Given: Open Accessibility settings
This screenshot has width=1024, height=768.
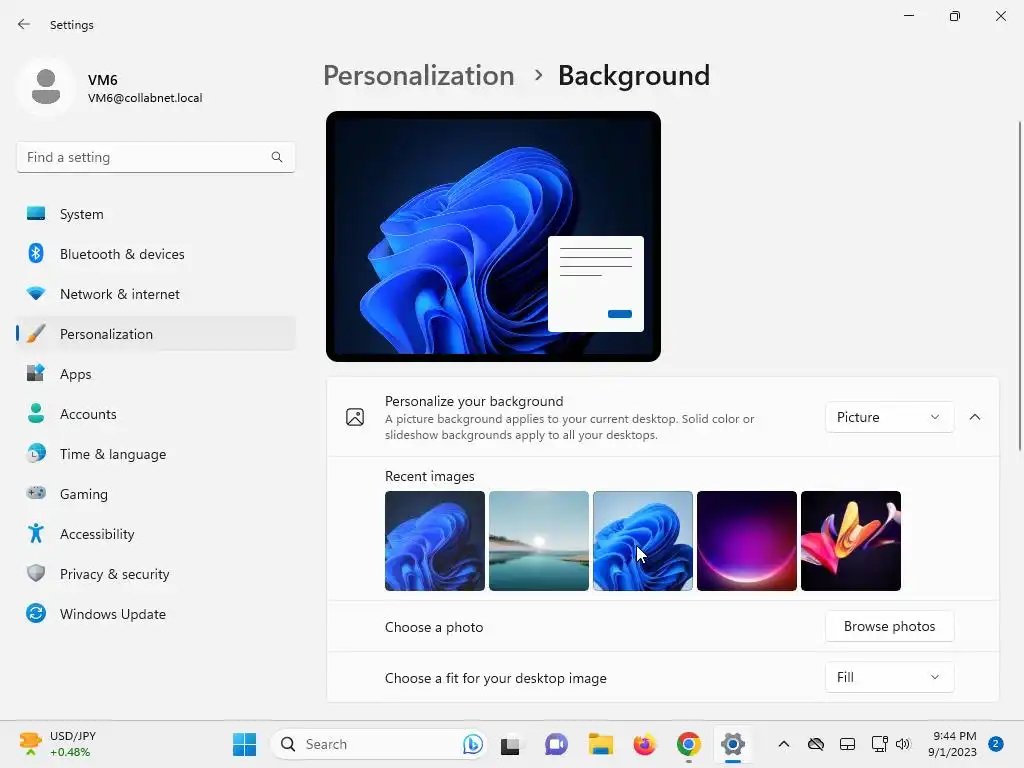Looking at the screenshot, I should (155, 534).
